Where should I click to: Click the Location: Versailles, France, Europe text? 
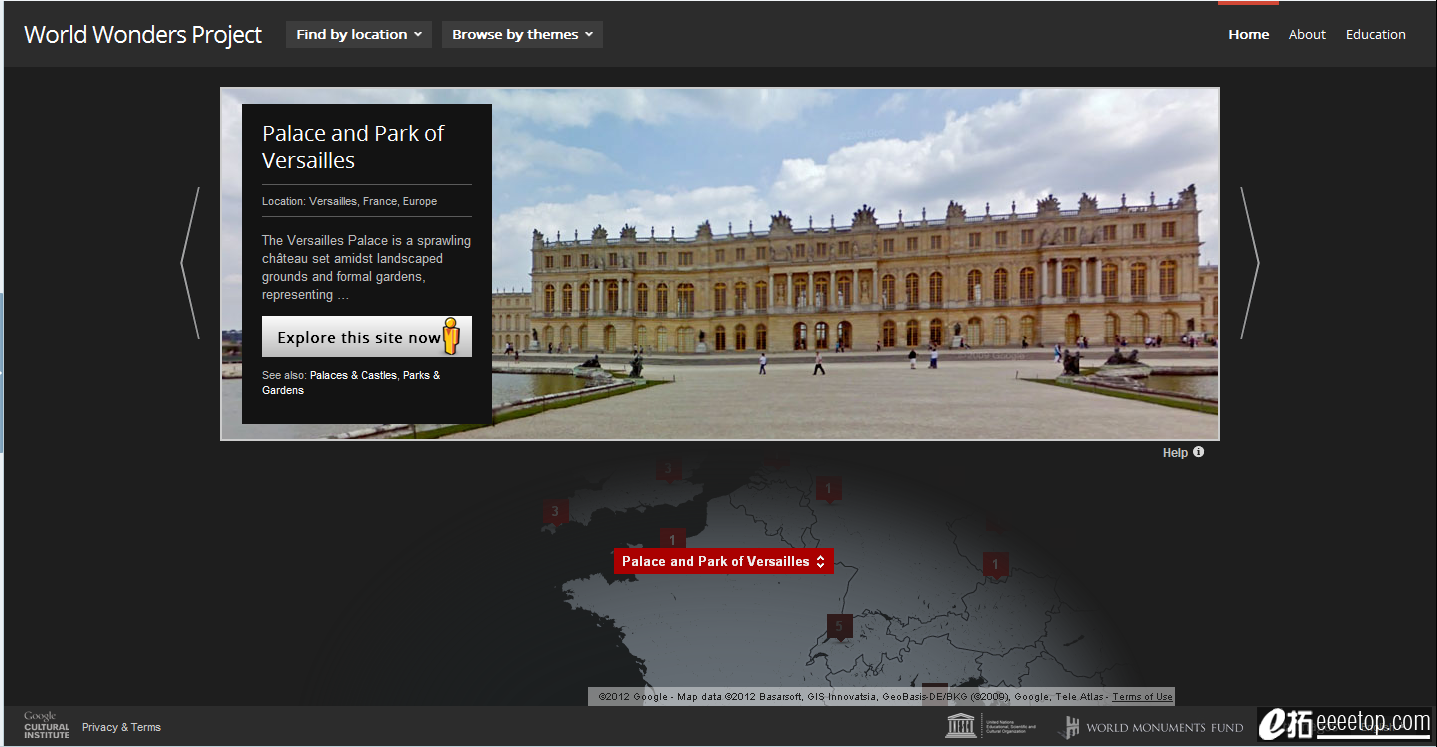click(x=349, y=201)
